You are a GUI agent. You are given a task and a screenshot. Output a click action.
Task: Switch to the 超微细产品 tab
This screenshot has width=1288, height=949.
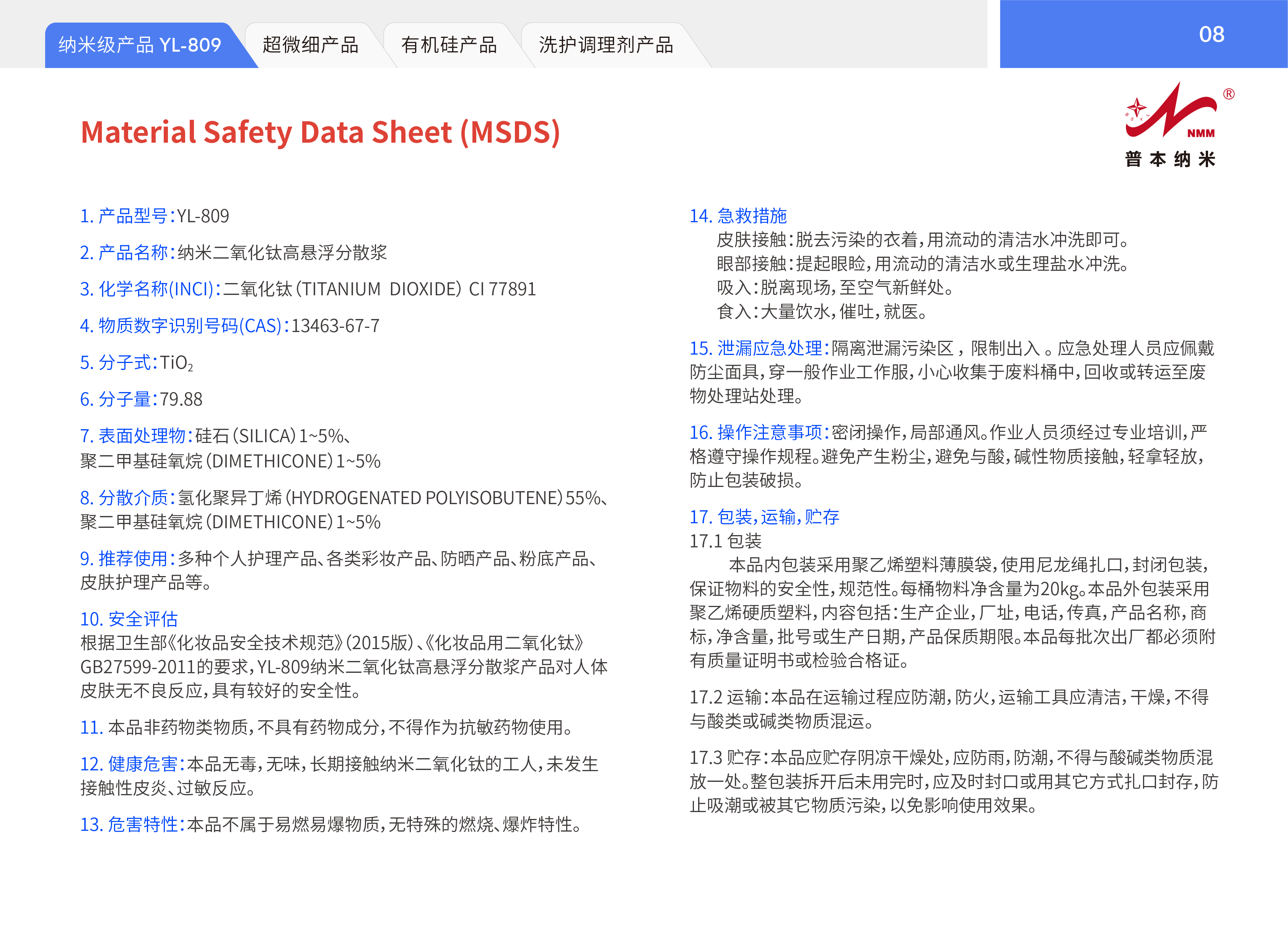pyautogui.click(x=310, y=45)
